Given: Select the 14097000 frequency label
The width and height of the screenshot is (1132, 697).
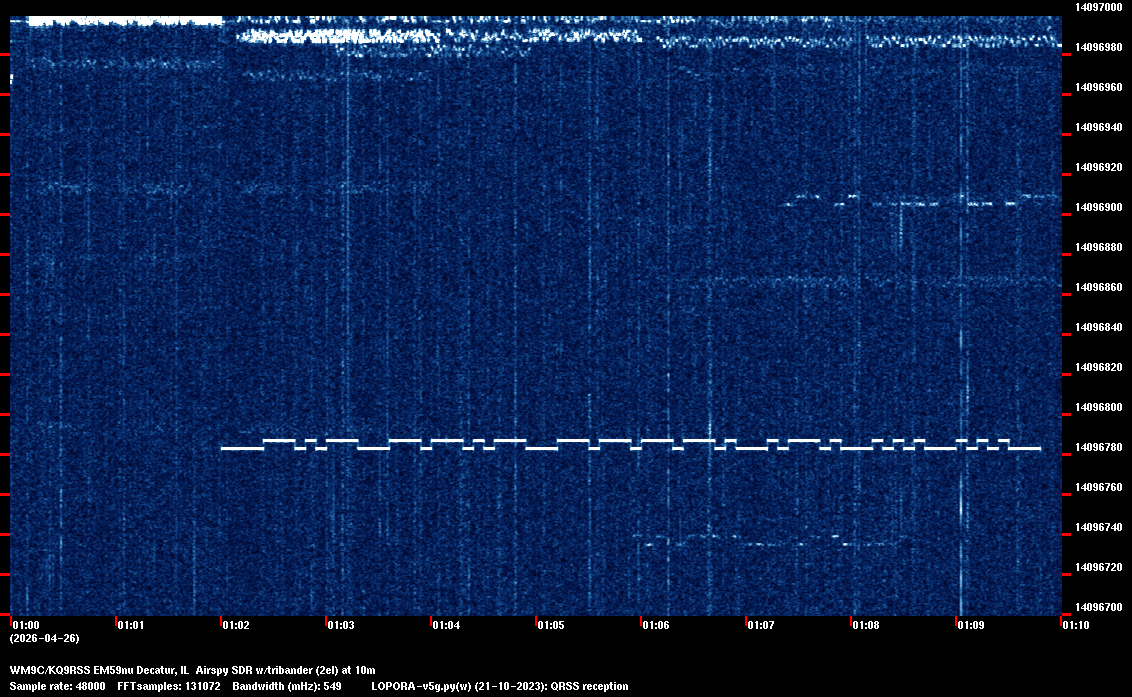Looking at the screenshot, I should [x=1098, y=7].
